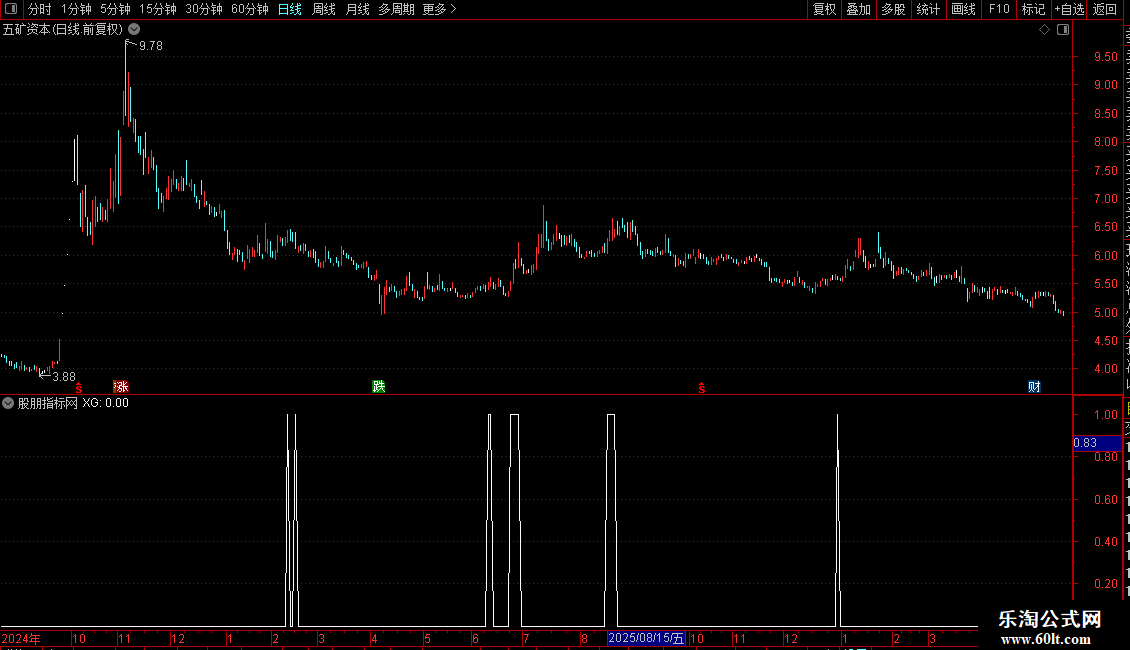Screen dimensions: 1130x650
Task: Open the 复权 adjustment option
Action: tap(824, 9)
